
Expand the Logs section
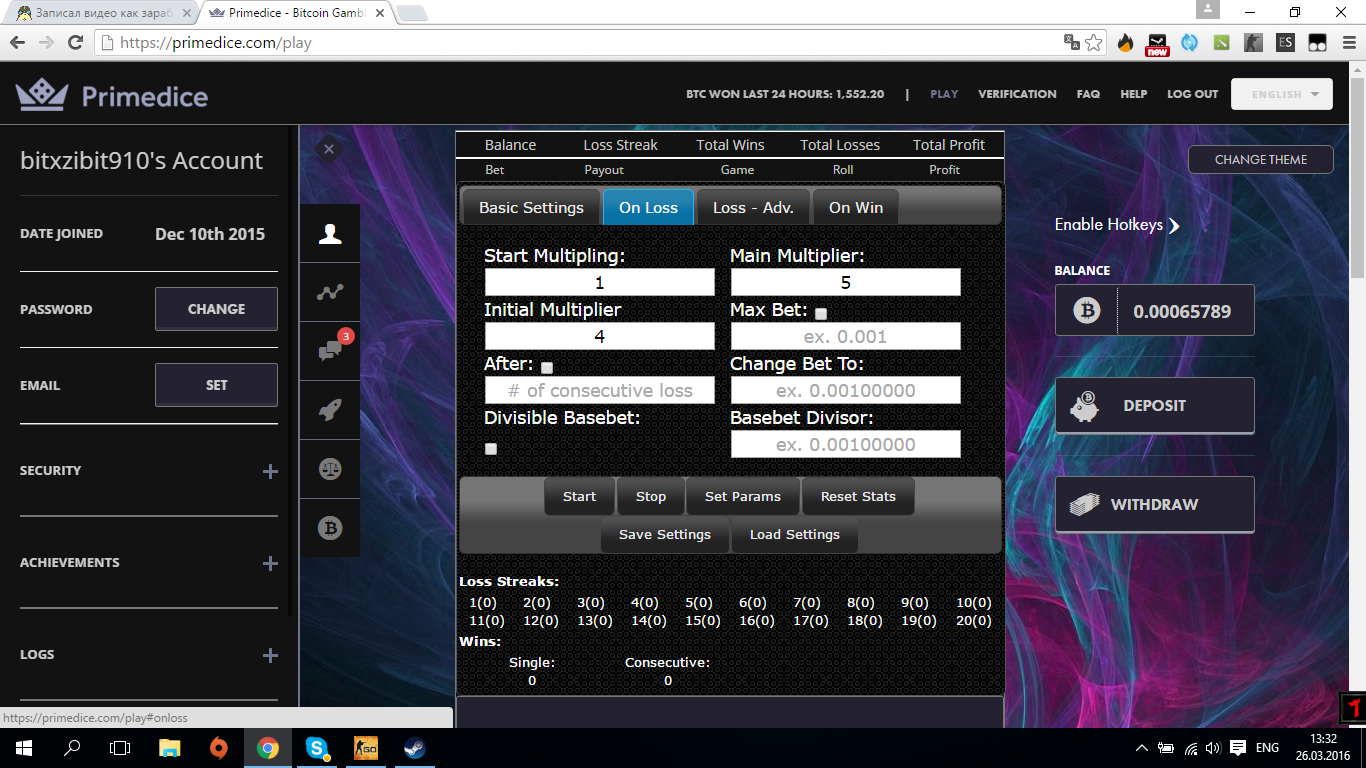[x=270, y=655]
